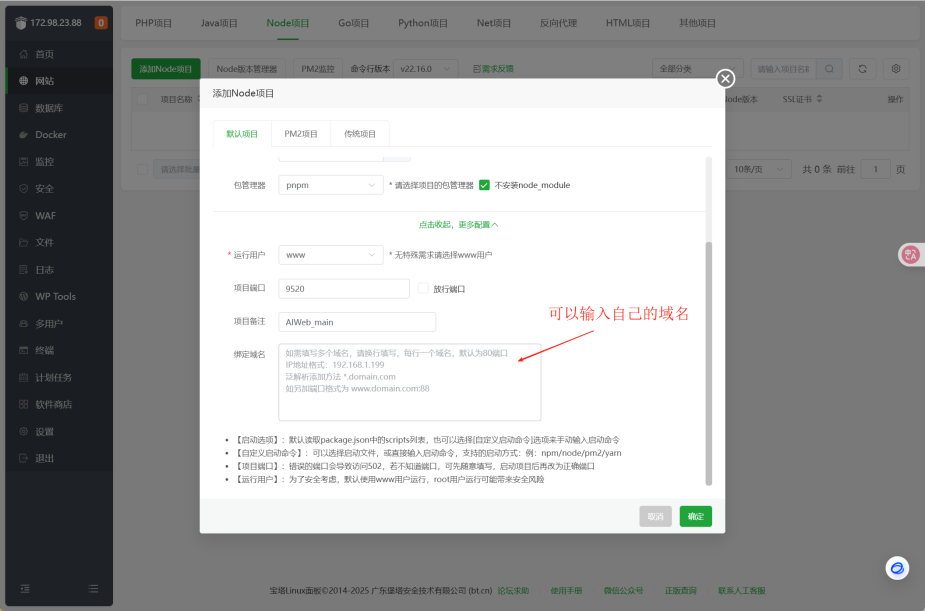Open the Python项目 tab

click(422, 23)
